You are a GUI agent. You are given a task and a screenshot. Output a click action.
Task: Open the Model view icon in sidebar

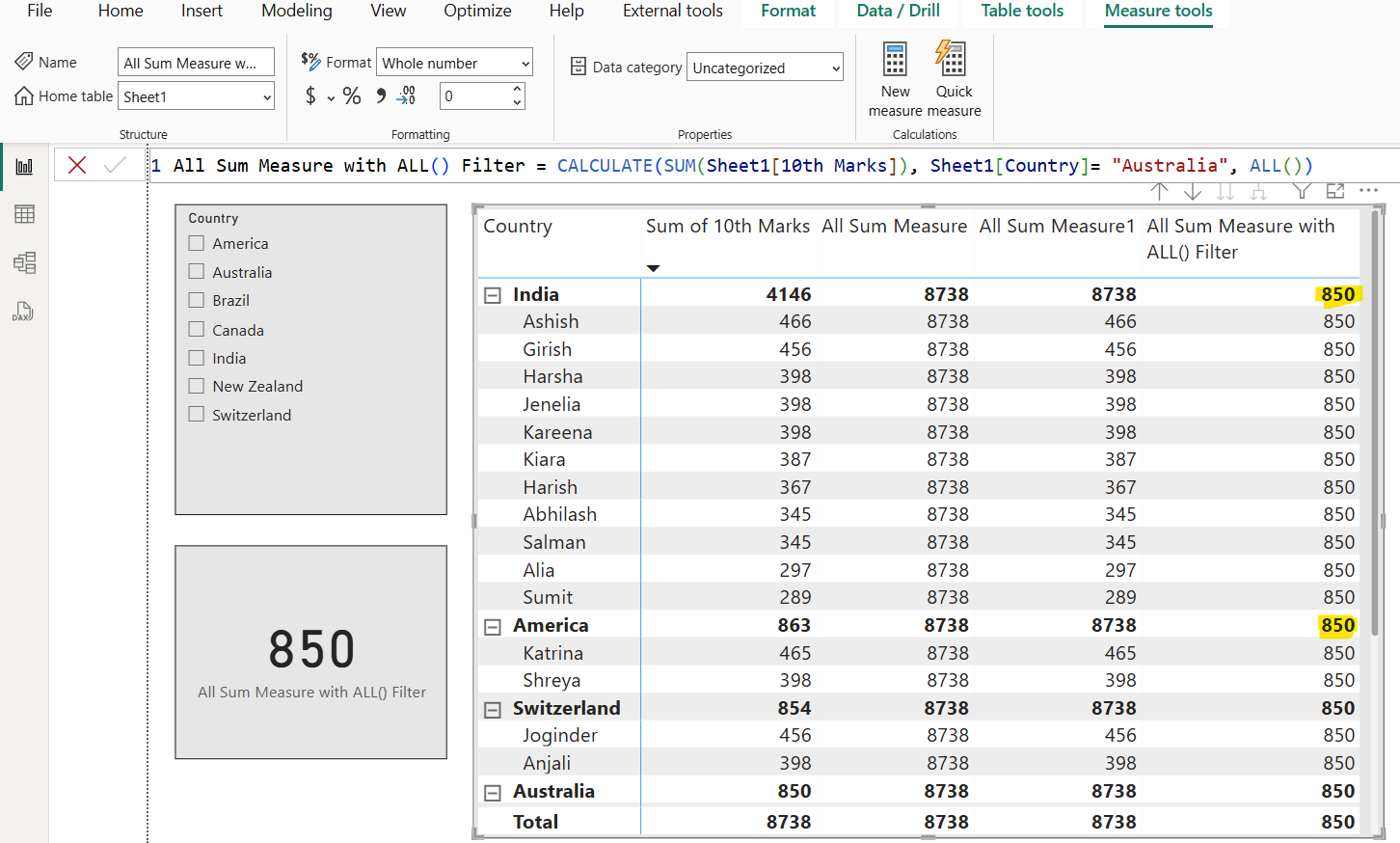click(x=24, y=262)
